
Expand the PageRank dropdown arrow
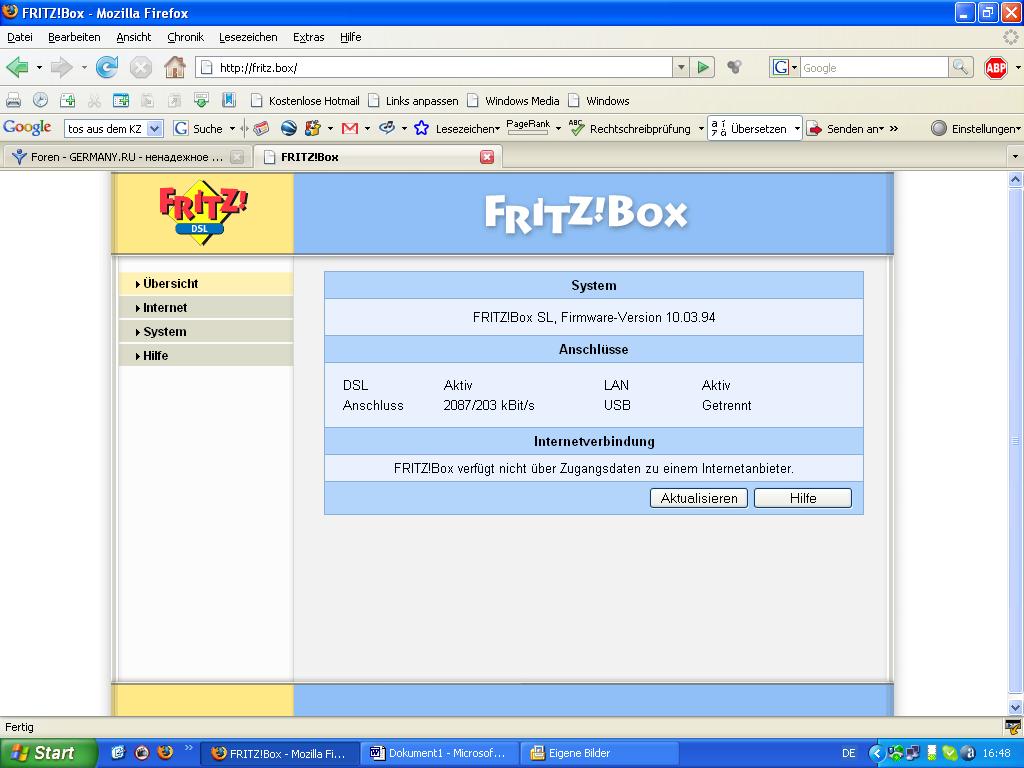[558, 129]
